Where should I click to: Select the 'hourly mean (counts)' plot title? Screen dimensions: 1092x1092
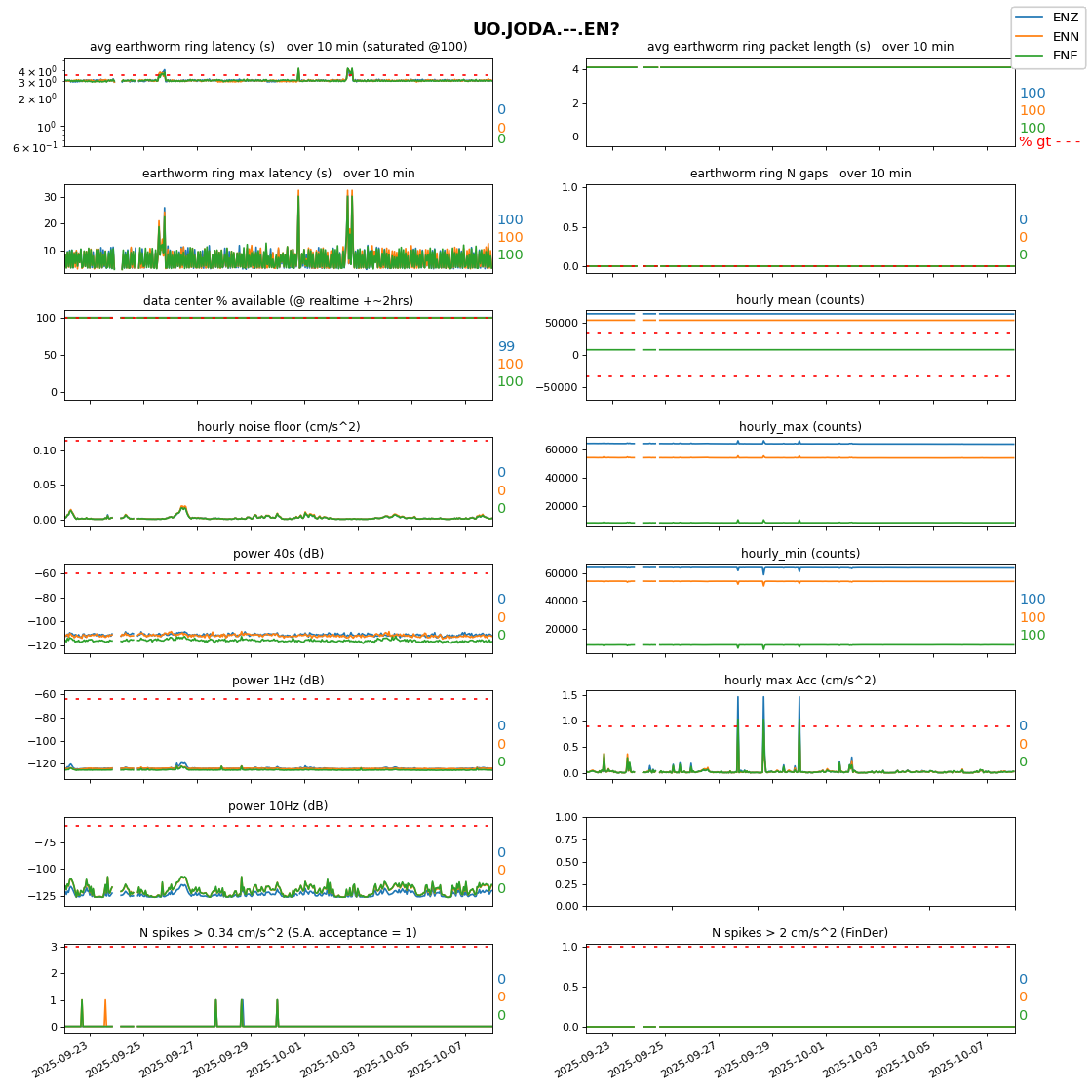[799, 300]
